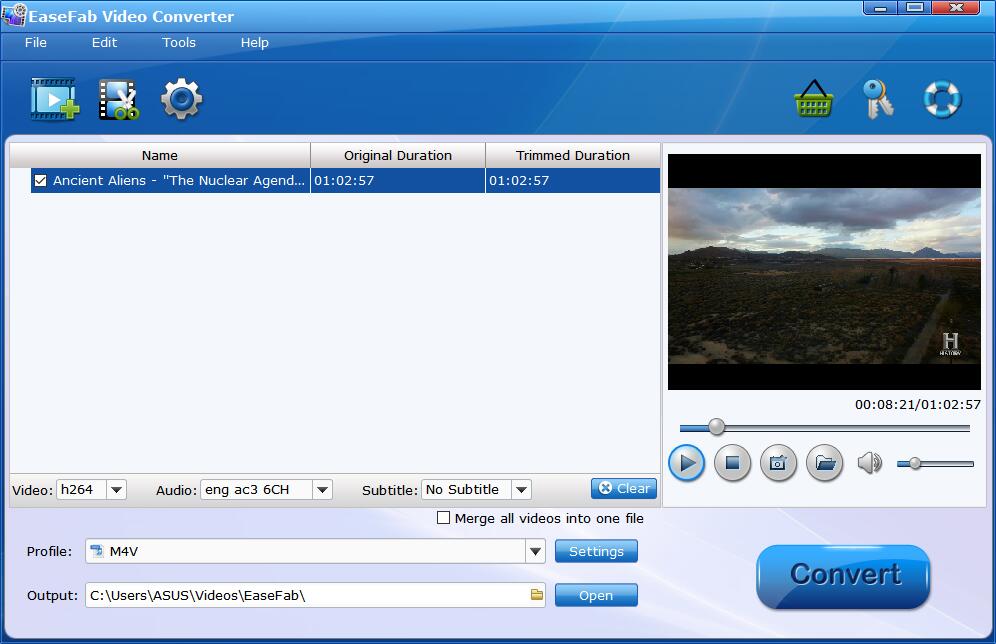Viewport: 996px width, 644px height.
Task: Open the Tools menu
Action: coord(178,43)
